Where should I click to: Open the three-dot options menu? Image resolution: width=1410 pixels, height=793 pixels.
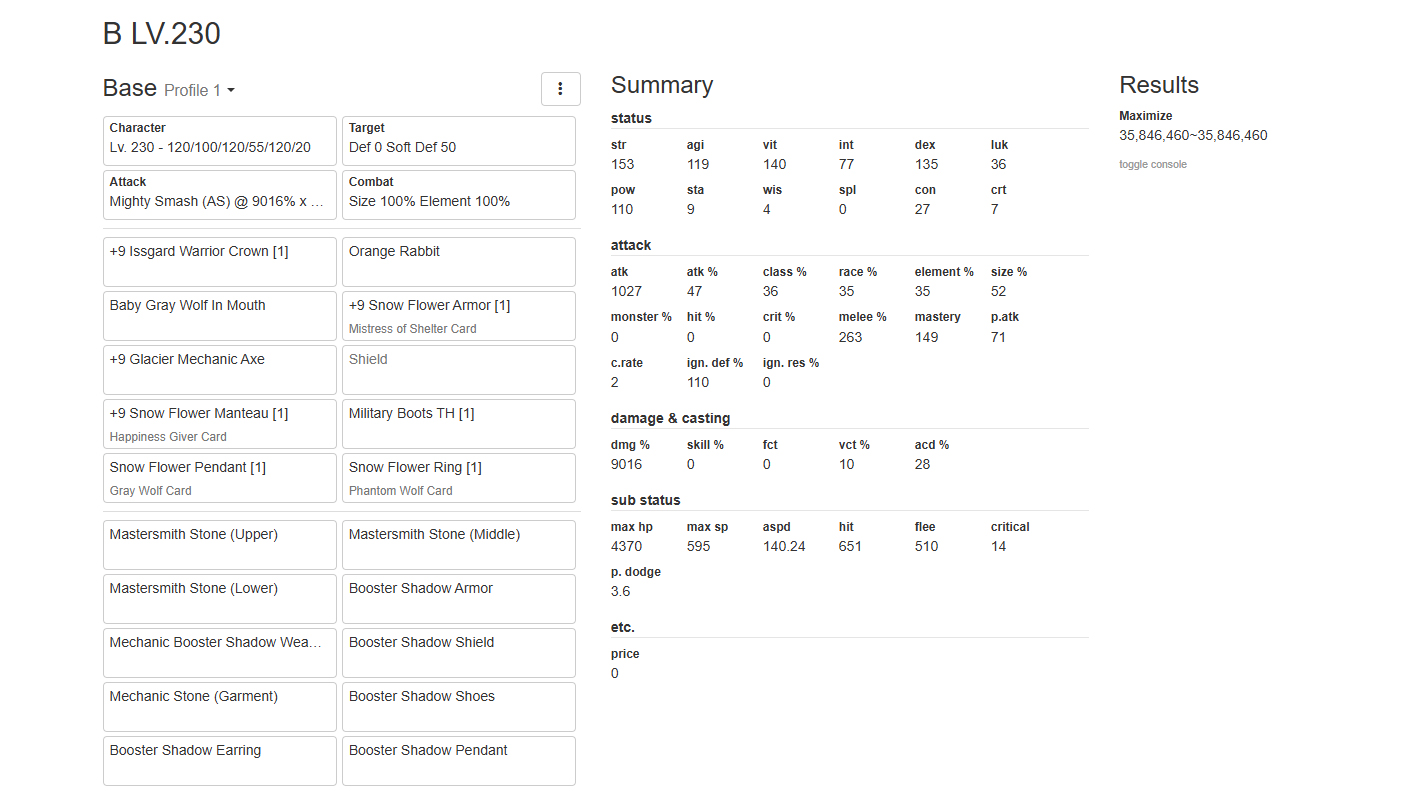click(560, 89)
